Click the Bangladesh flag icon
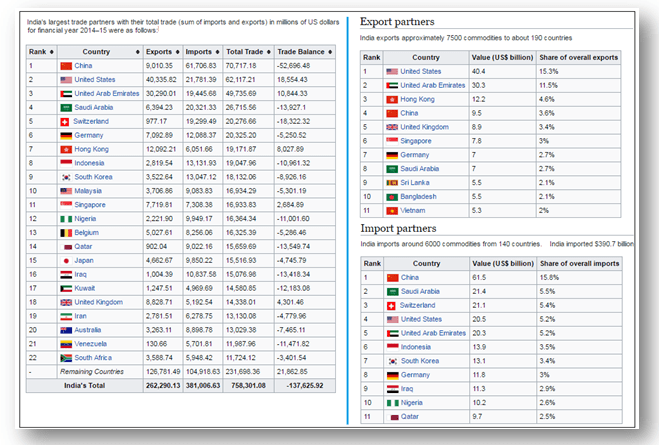The width and height of the screenshot is (659, 445). pyautogui.click(x=390, y=197)
